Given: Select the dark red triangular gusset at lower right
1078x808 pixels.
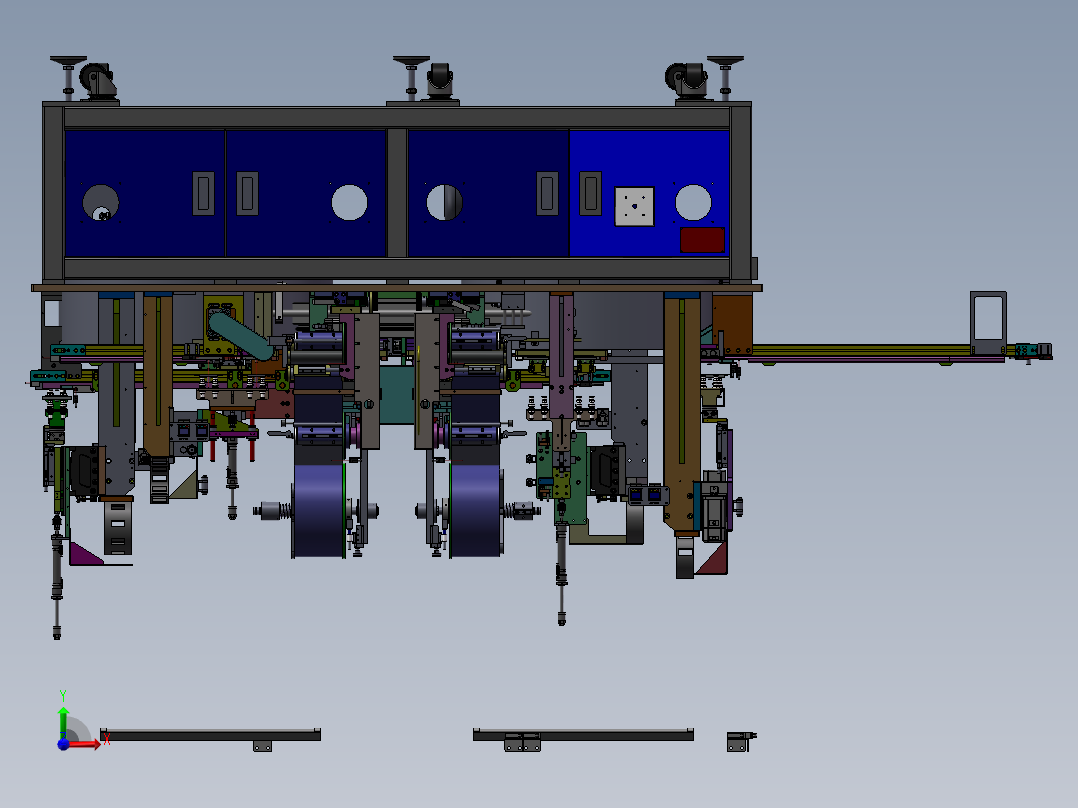Looking at the screenshot, I should point(712,558).
